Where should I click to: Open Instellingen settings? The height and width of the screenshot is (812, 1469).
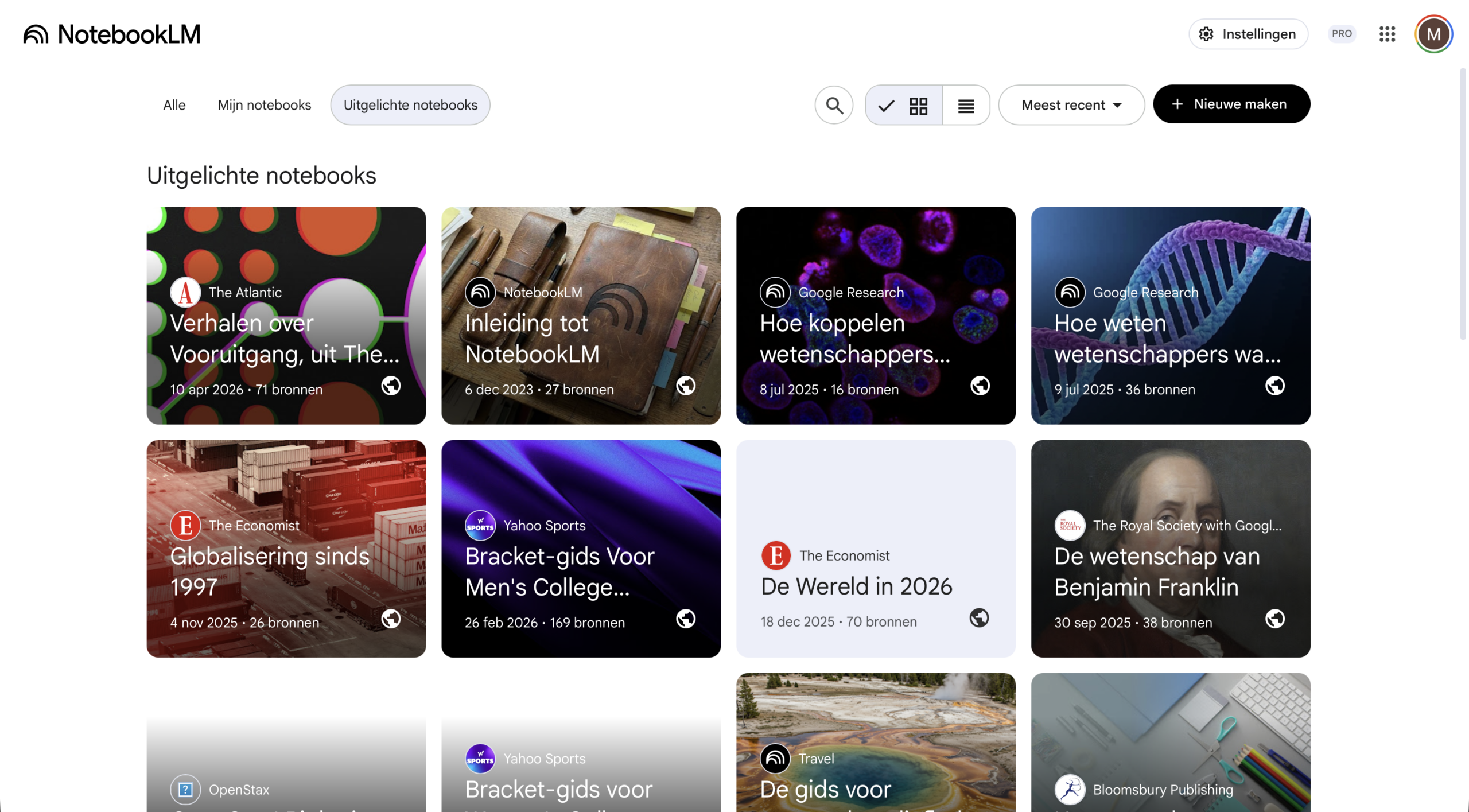(1248, 34)
